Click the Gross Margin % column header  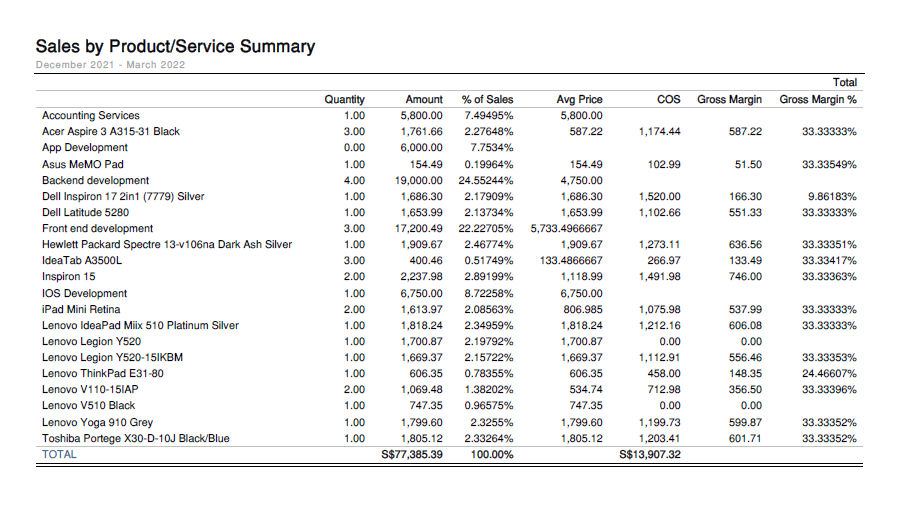818,99
